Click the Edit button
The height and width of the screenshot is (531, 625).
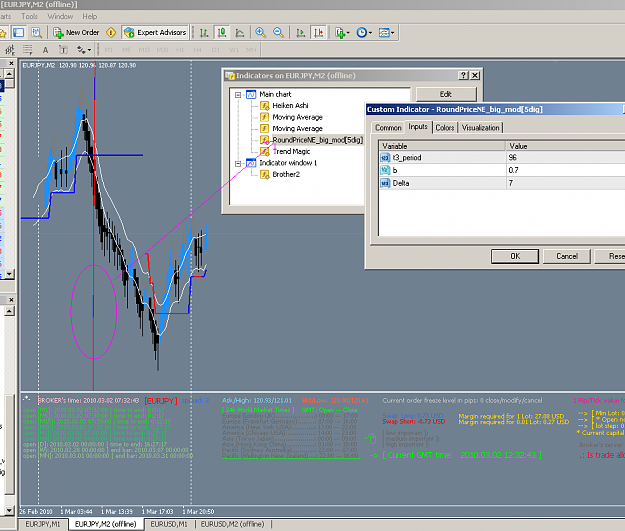pos(446,94)
